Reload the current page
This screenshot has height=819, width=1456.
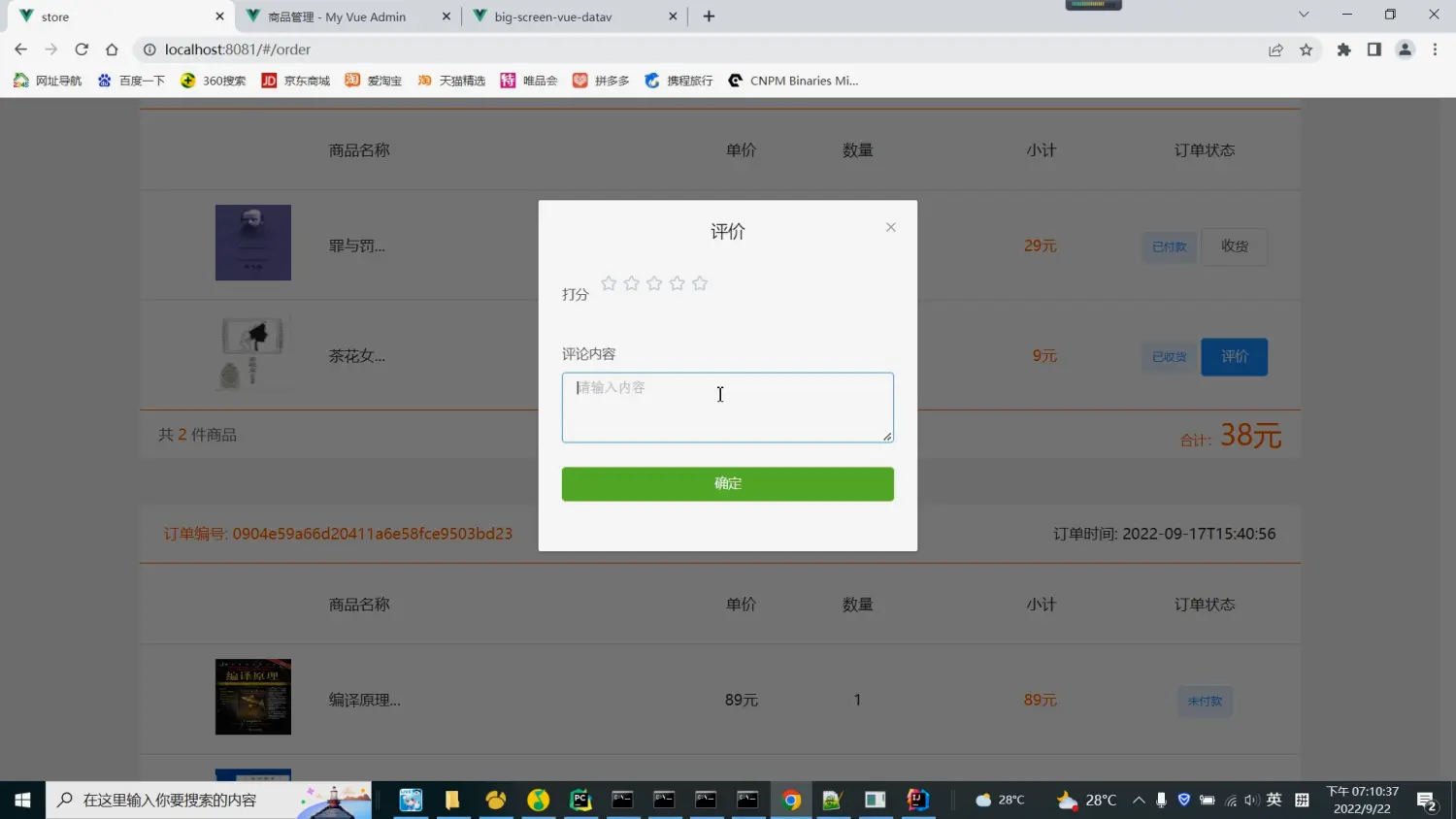tap(82, 49)
